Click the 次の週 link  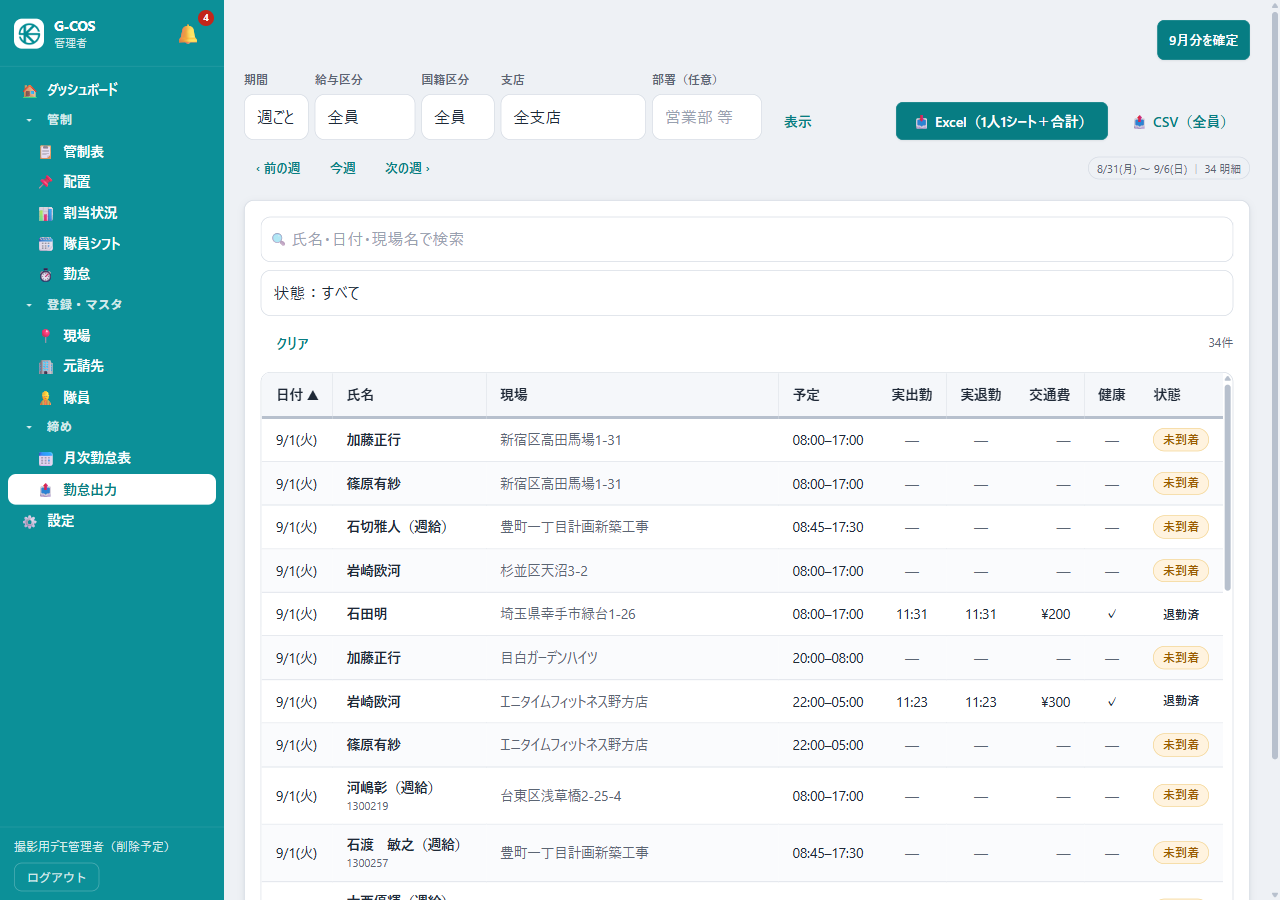pyautogui.click(x=408, y=168)
